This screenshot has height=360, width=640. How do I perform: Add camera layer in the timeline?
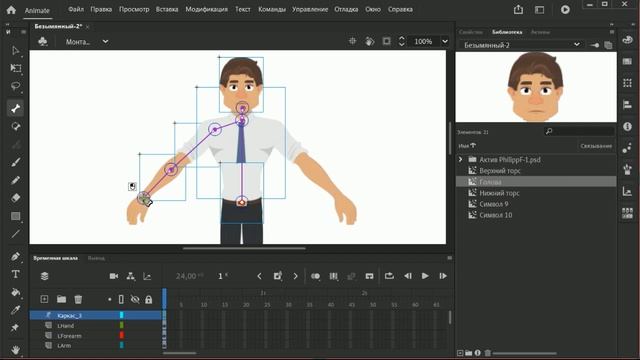coord(114,276)
